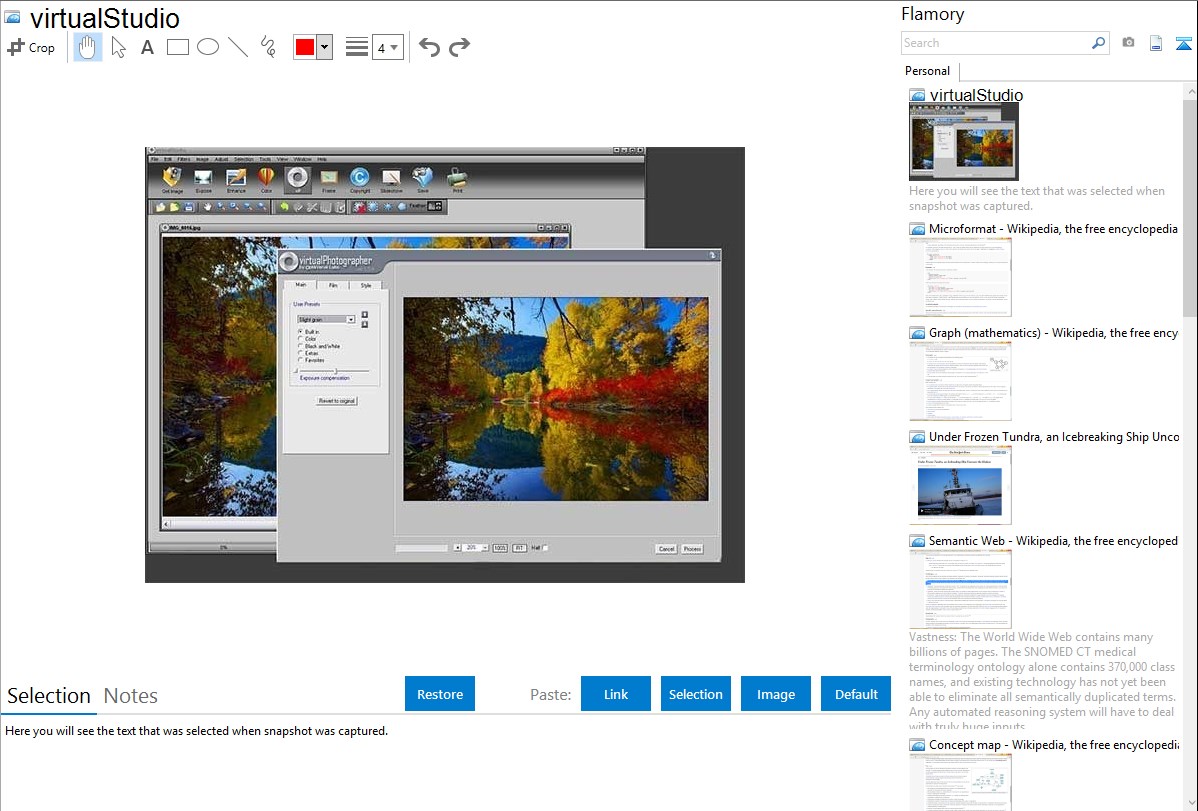Image resolution: width=1198 pixels, height=811 pixels.
Task: Click the red color swatch
Action: tap(305, 47)
